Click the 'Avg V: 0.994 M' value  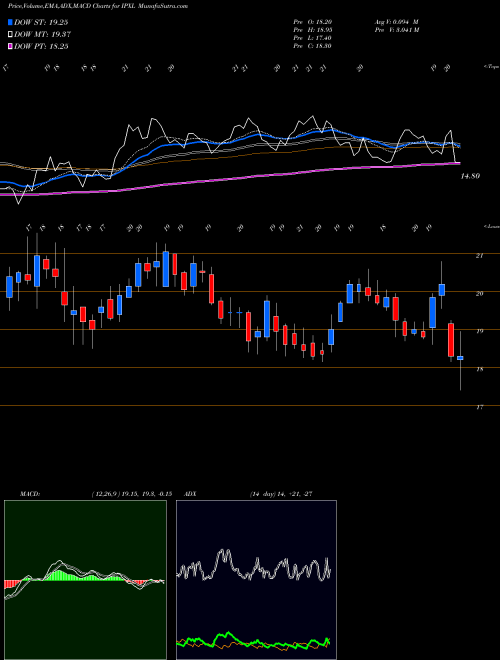(x=396, y=21)
